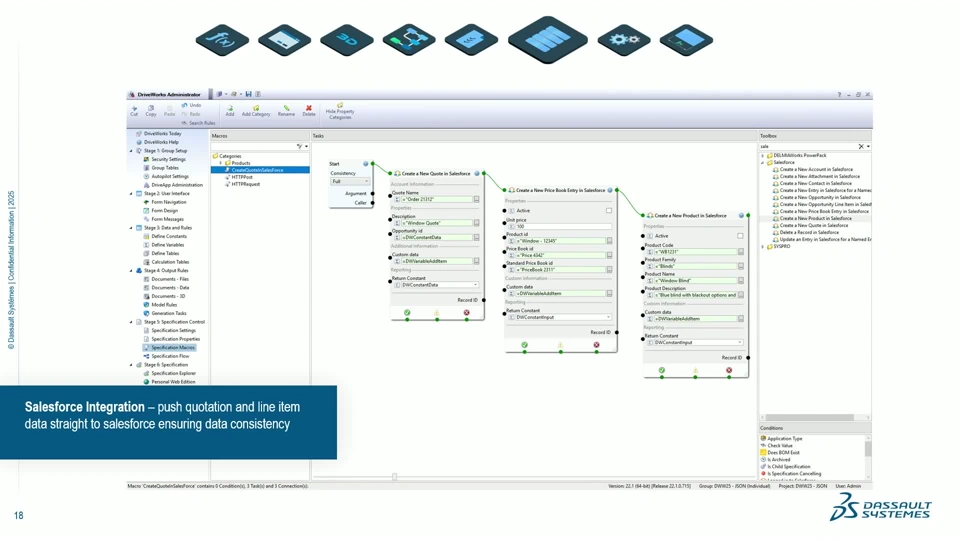Open Form Messages
The width and height of the screenshot is (960, 540).
coord(167,219)
